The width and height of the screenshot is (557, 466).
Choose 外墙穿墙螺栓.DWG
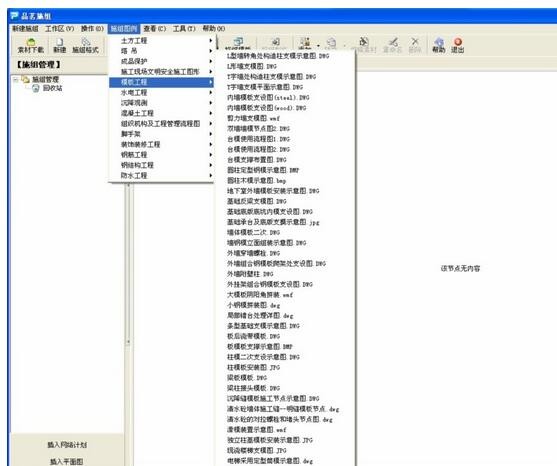point(253,253)
